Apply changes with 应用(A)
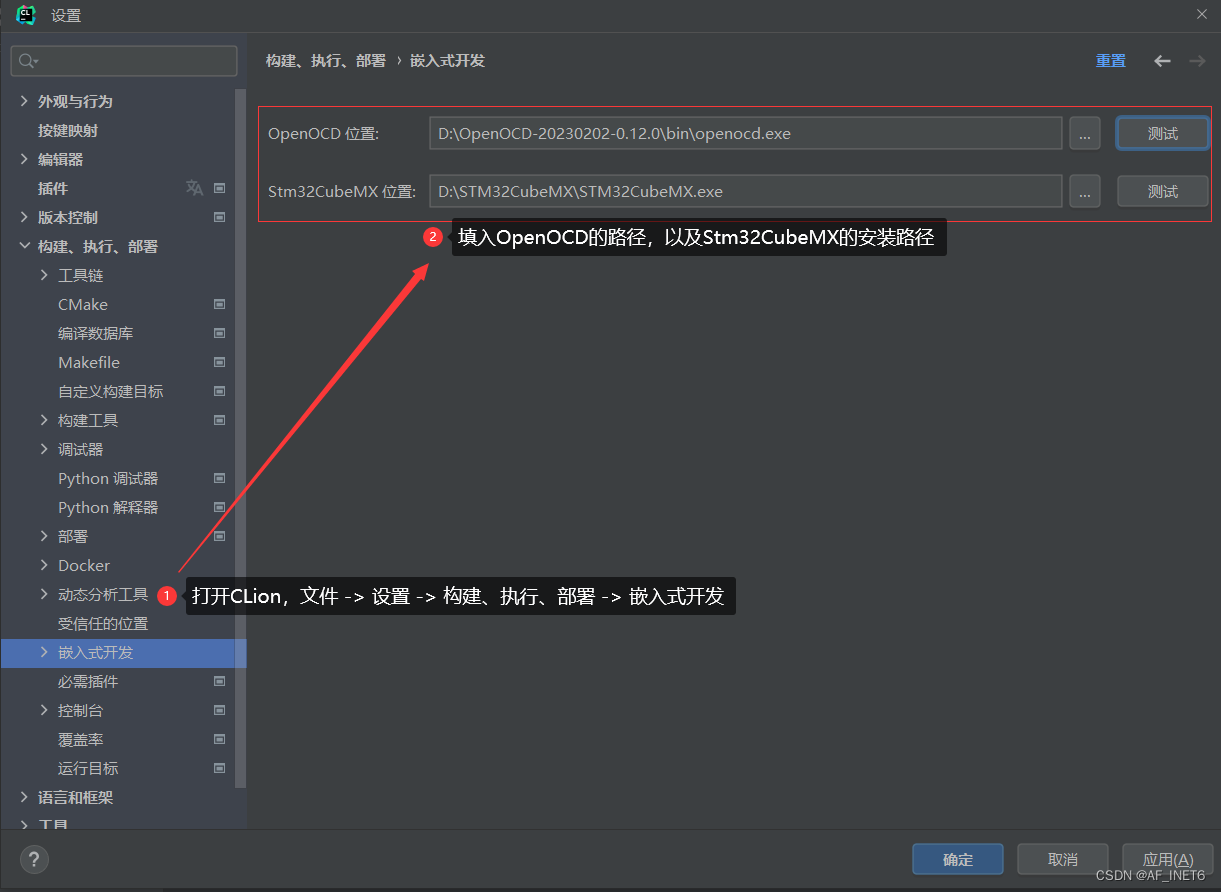 point(1168,859)
